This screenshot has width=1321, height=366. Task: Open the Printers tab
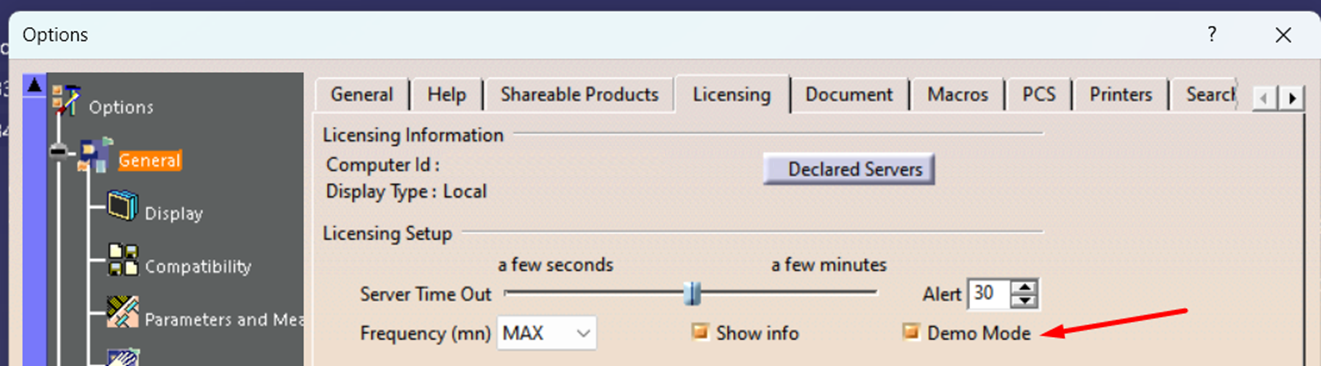(x=1121, y=95)
